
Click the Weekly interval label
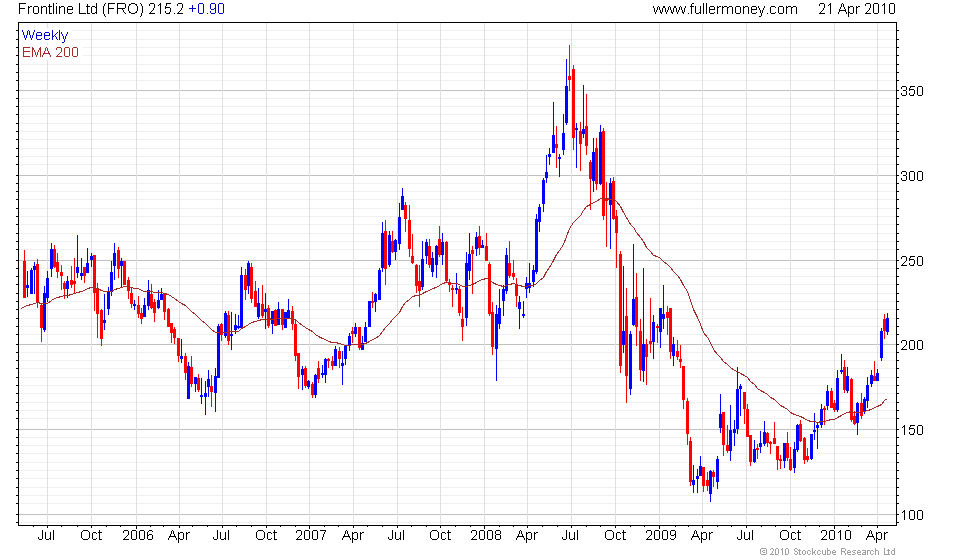(x=44, y=36)
